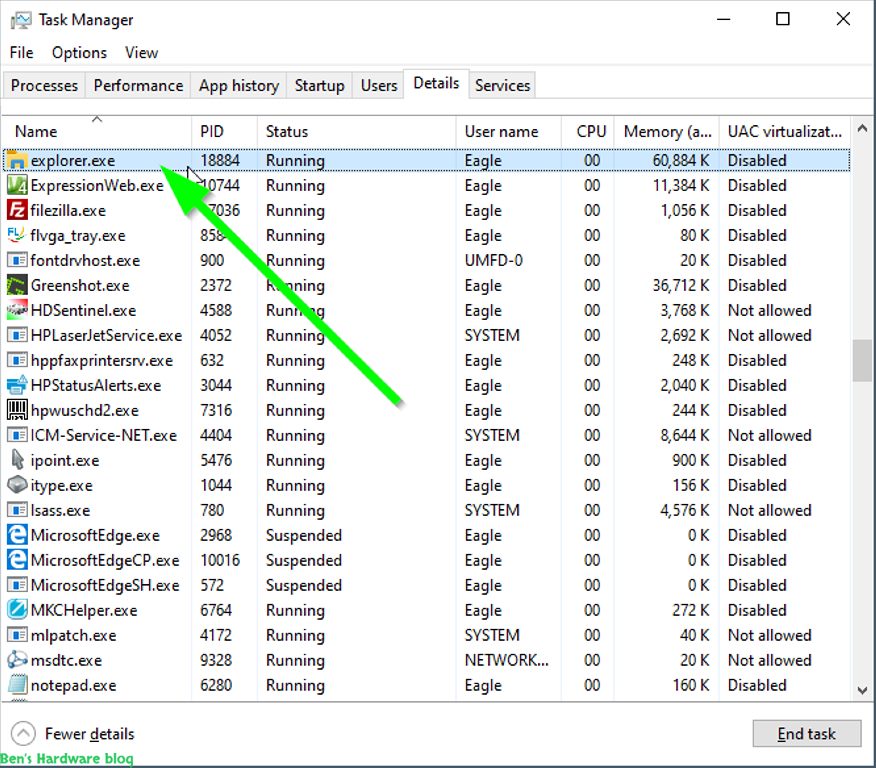Click Not allowed in HDSentinel.exe row
Screen dimensions: 876x768
(x=769, y=310)
